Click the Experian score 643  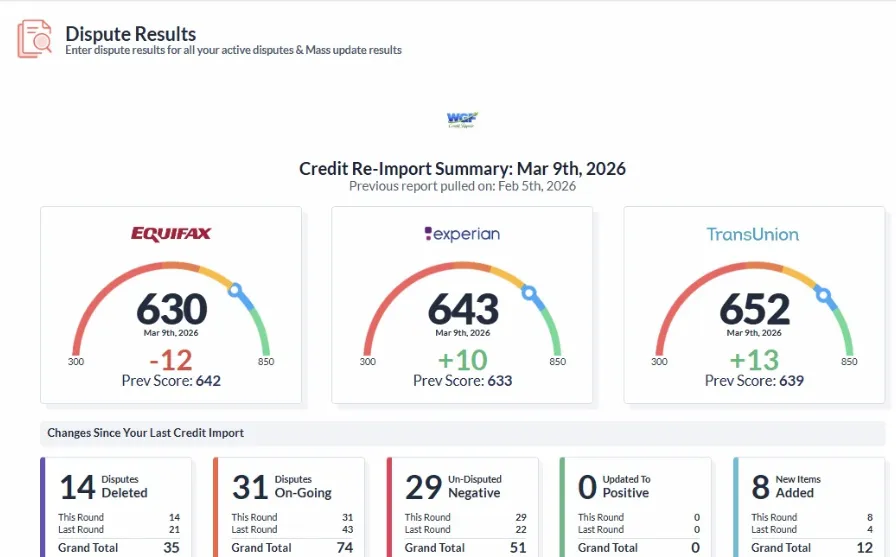(463, 309)
